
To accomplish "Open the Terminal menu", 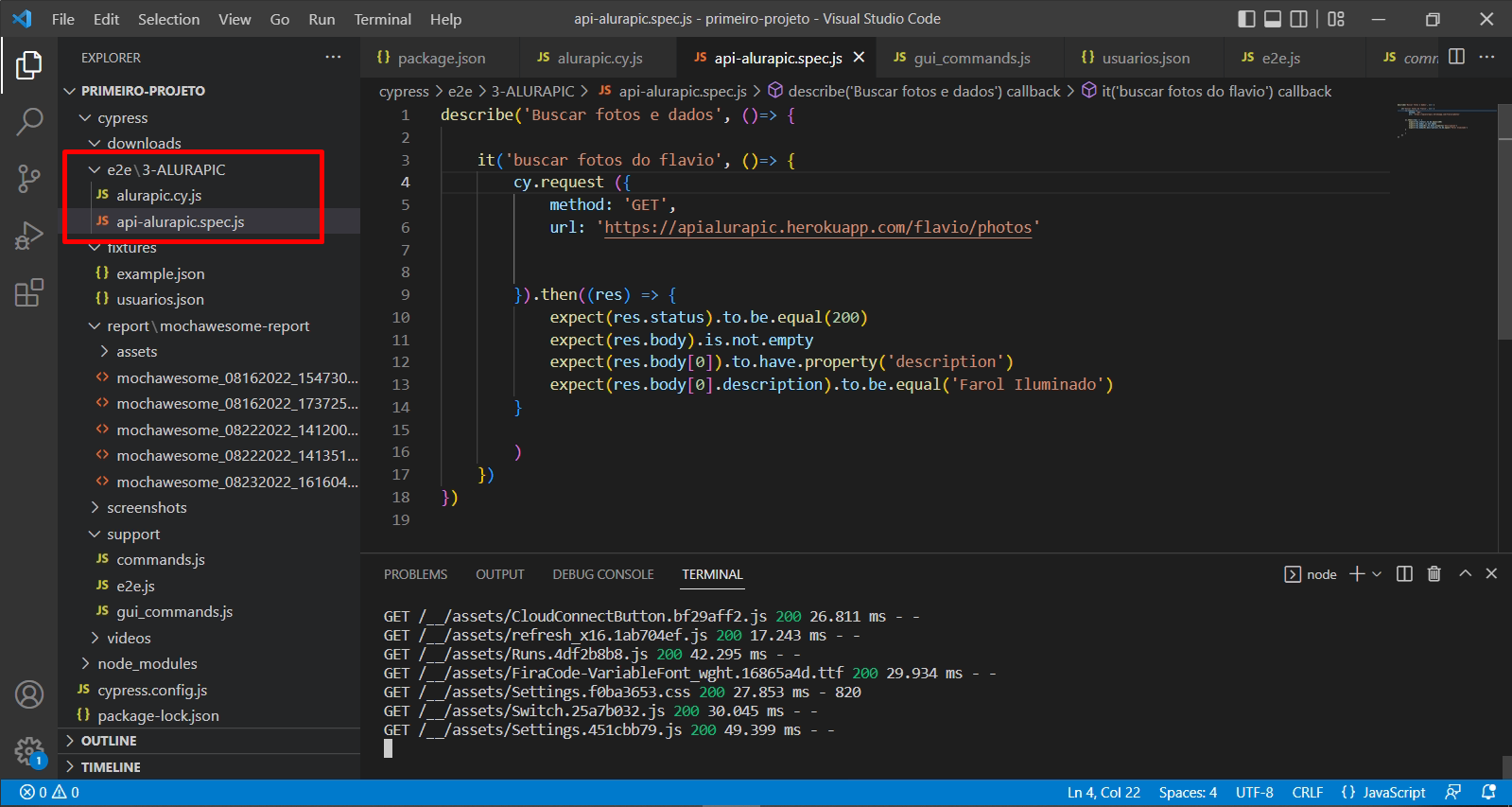I will pyautogui.click(x=383, y=19).
